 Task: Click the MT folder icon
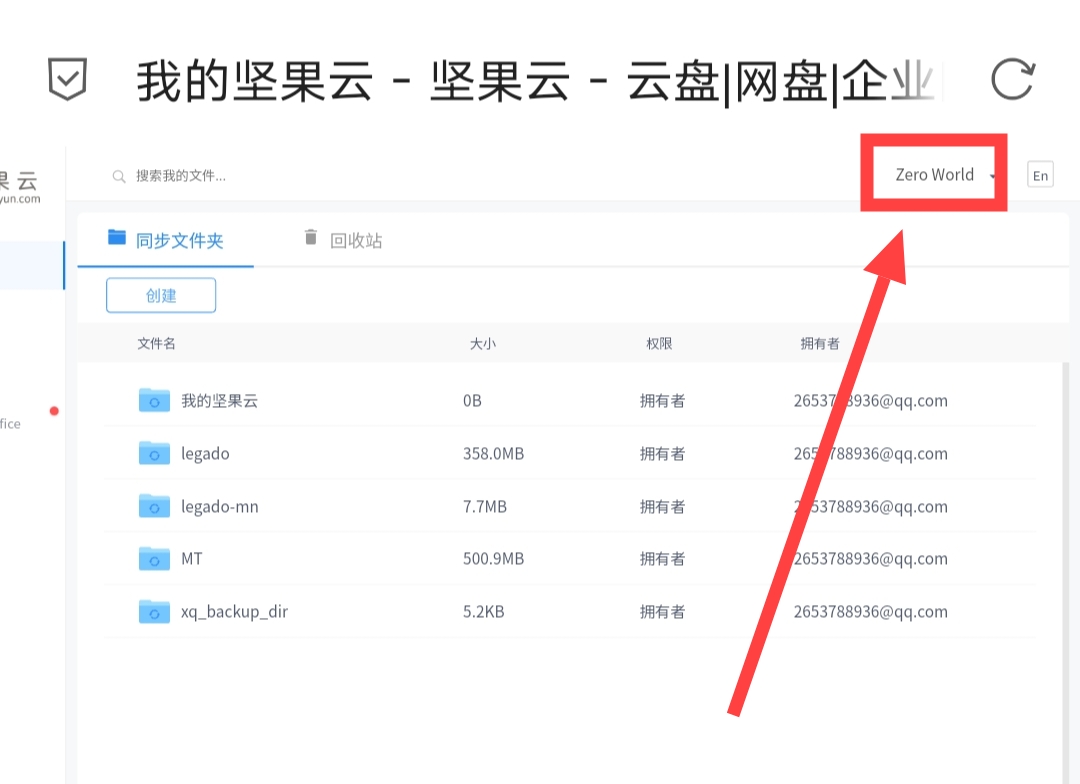(x=154, y=558)
